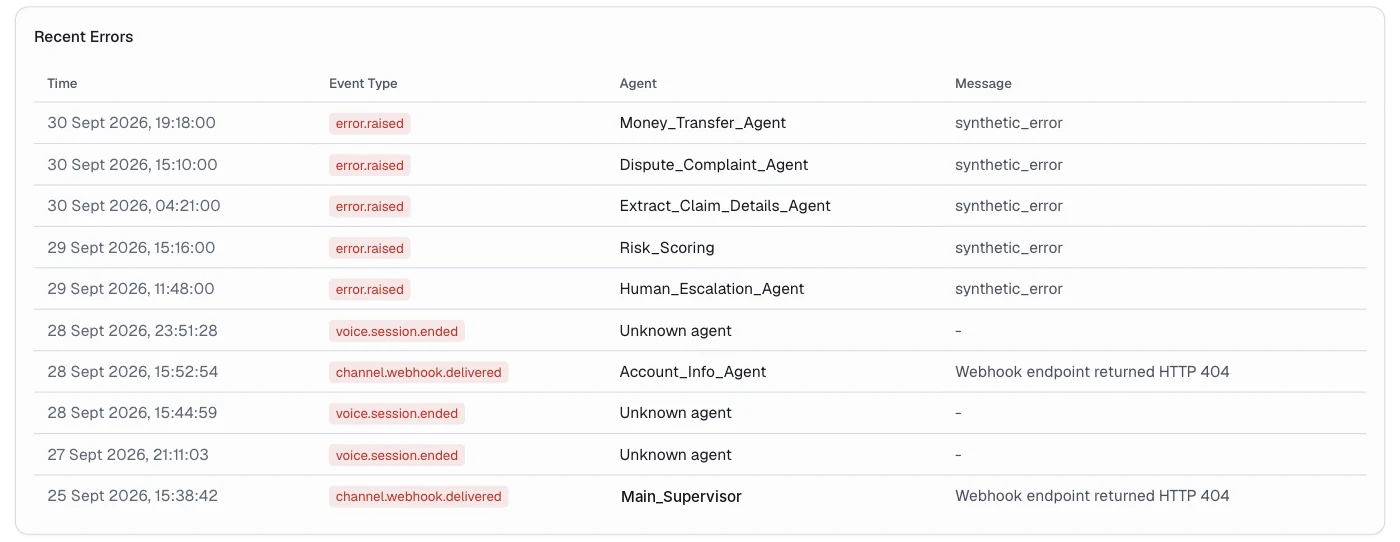Click Webhook HTTP 404 message for Main_Supervisor
This screenshot has width=1400, height=542.
tap(1092, 496)
